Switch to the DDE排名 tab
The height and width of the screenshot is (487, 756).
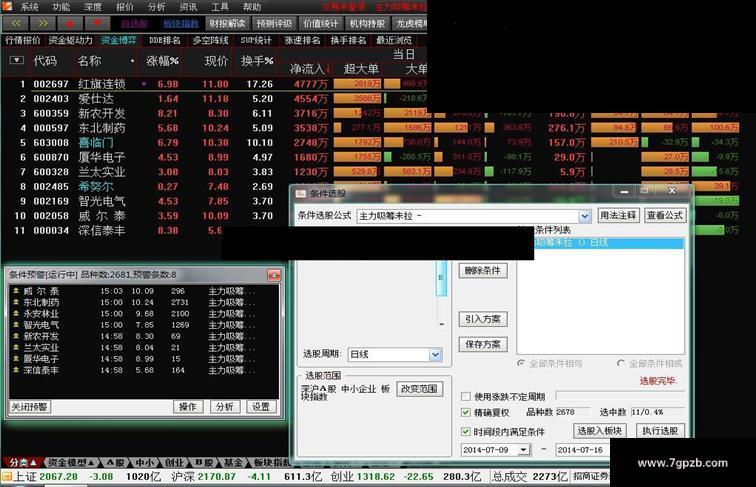pyautogui.click(x=164, y=41)
